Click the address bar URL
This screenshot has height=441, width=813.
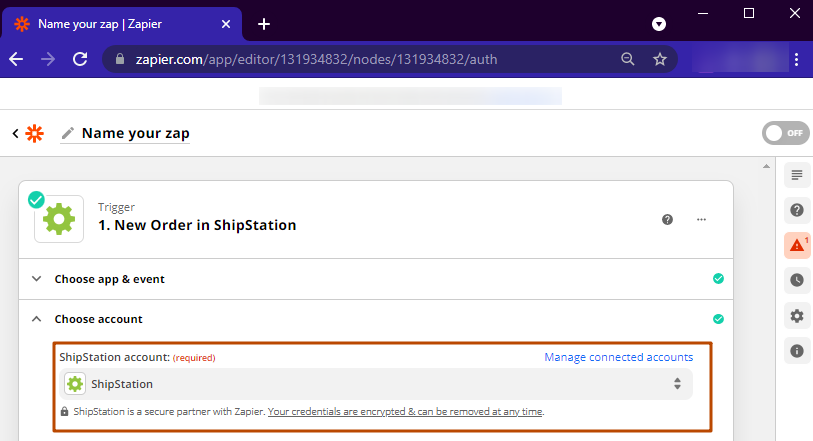pyautogui.click(x=316, y=59)
